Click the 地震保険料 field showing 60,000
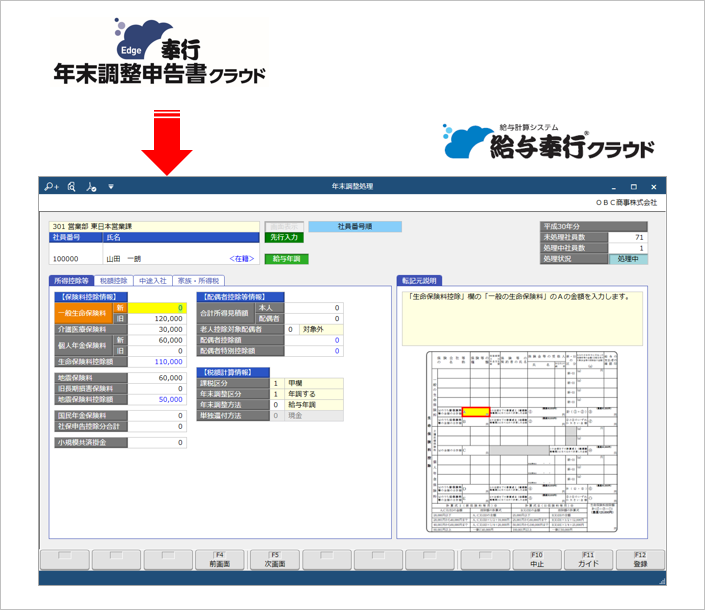This screenshot has height=610, width=705. point(157,378)
